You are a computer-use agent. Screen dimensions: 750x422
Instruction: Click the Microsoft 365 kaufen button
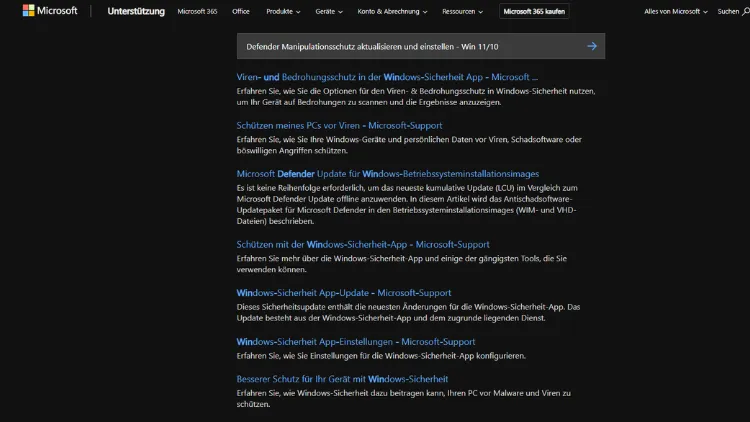(534, 11)
